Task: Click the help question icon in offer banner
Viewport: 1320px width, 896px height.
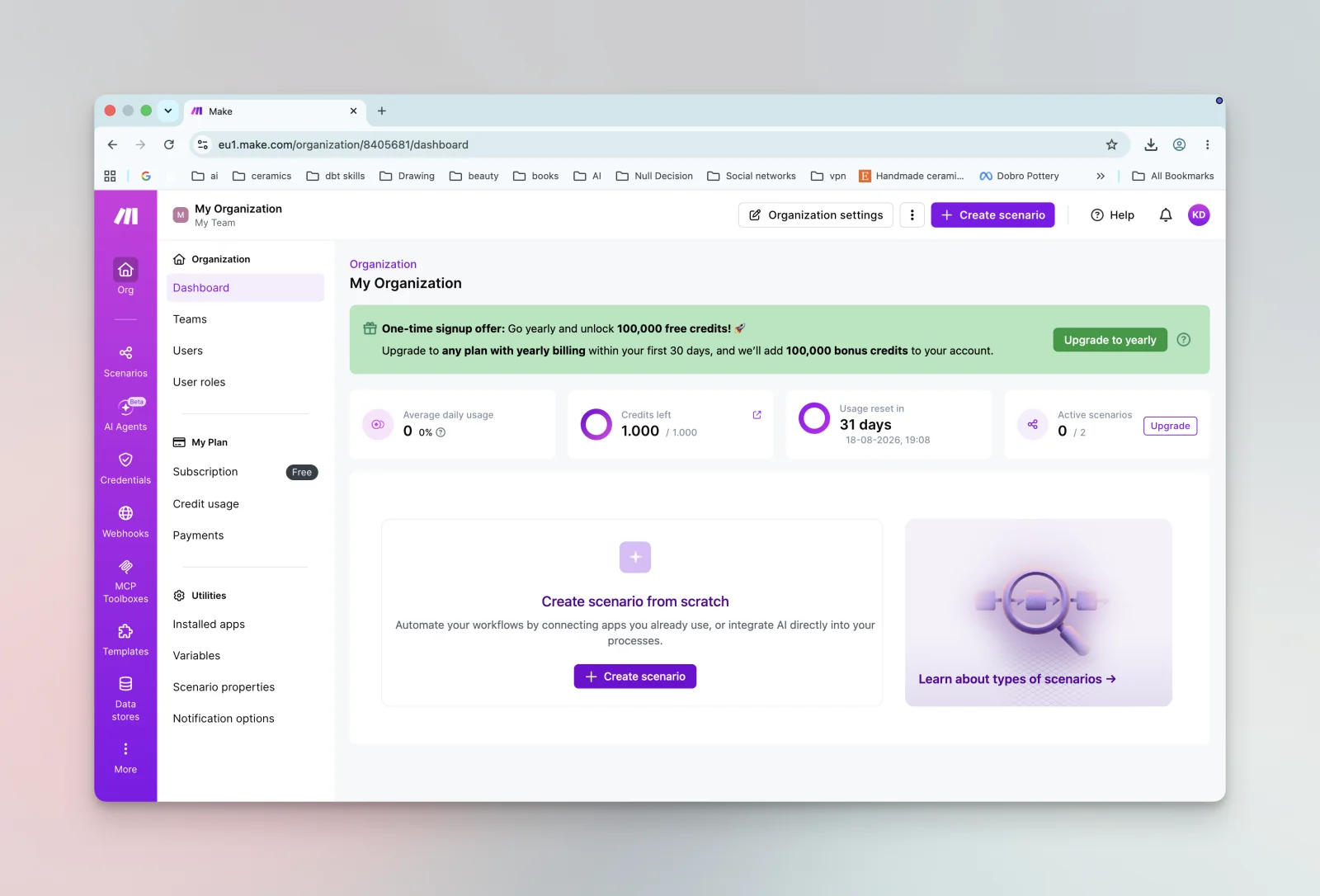Action: [1184, 340]
